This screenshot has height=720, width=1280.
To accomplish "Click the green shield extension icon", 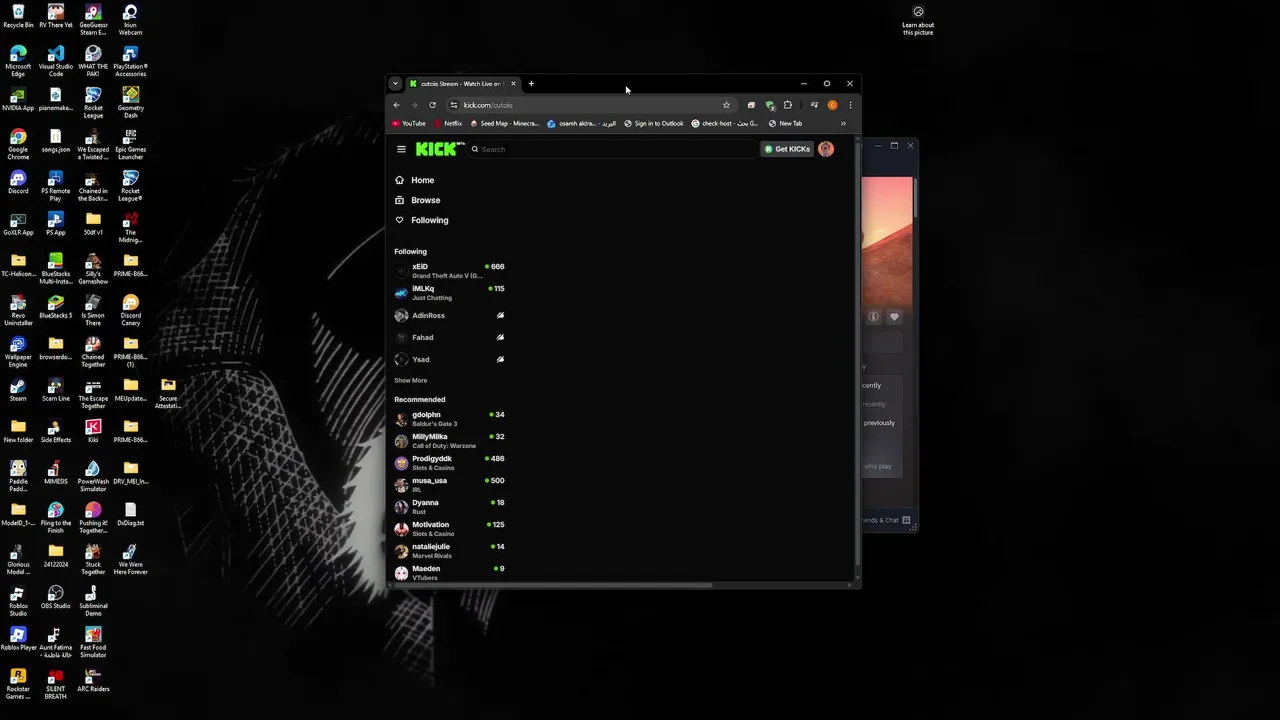I will coord(770,105).
